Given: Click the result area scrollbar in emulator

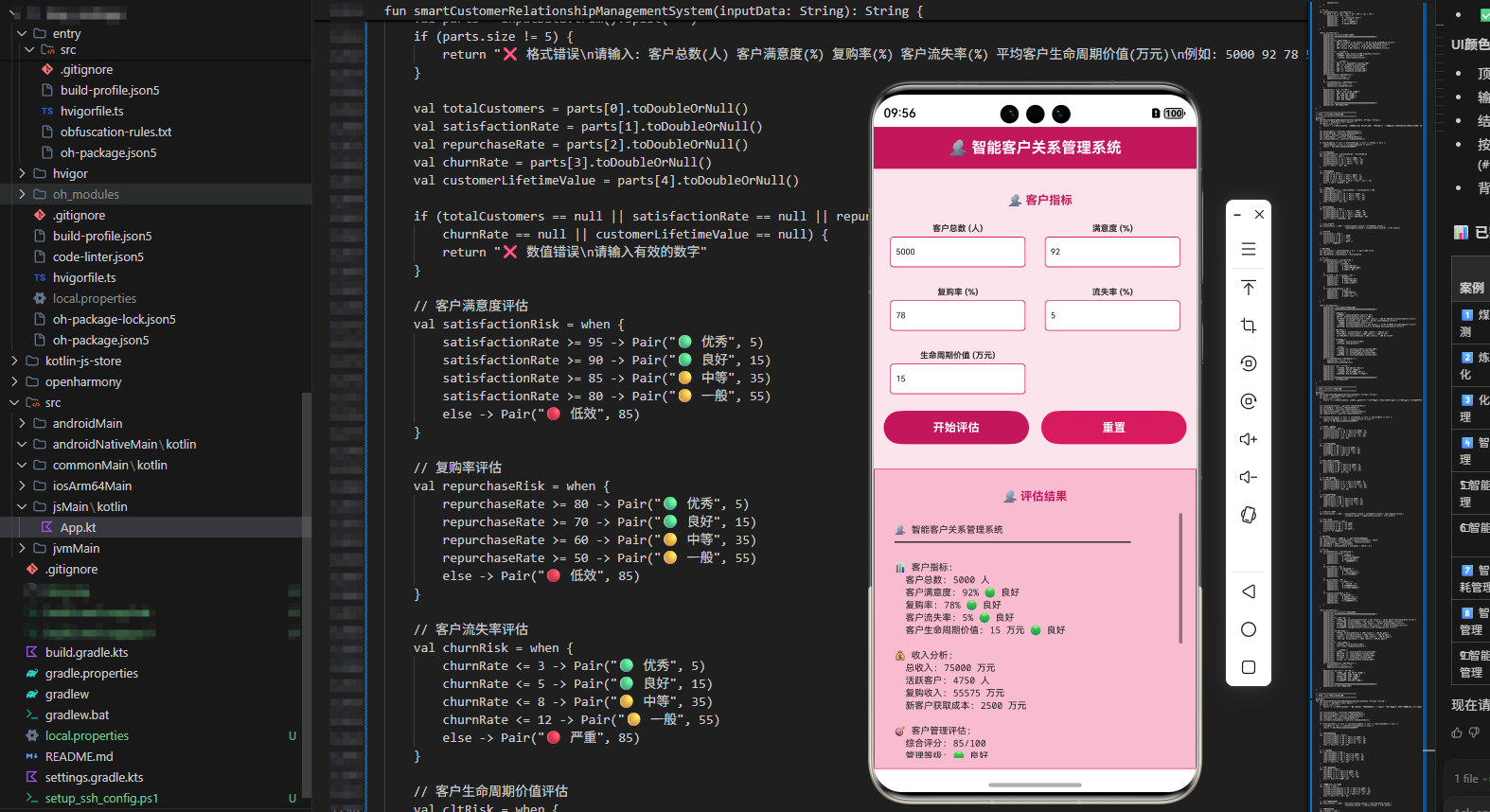Looking at the screenshot, I should [x=1180, y=578].
